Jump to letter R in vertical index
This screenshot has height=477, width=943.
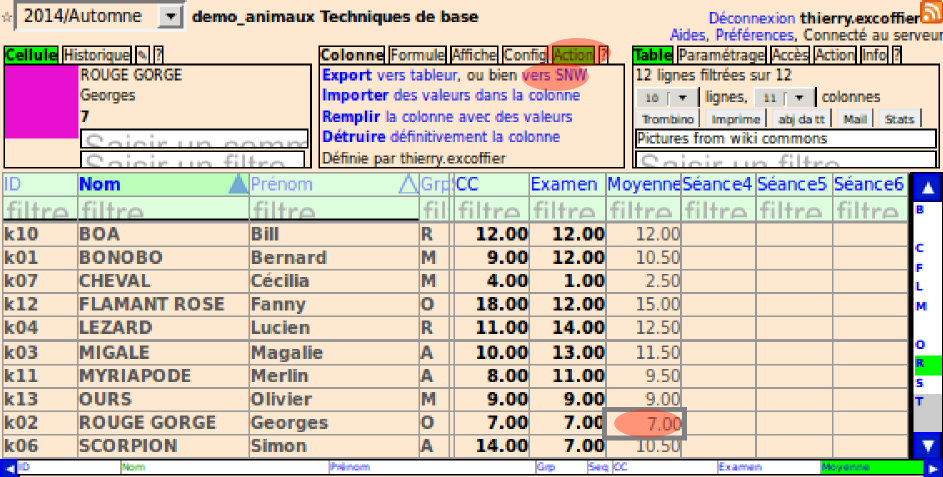[920, 364]
